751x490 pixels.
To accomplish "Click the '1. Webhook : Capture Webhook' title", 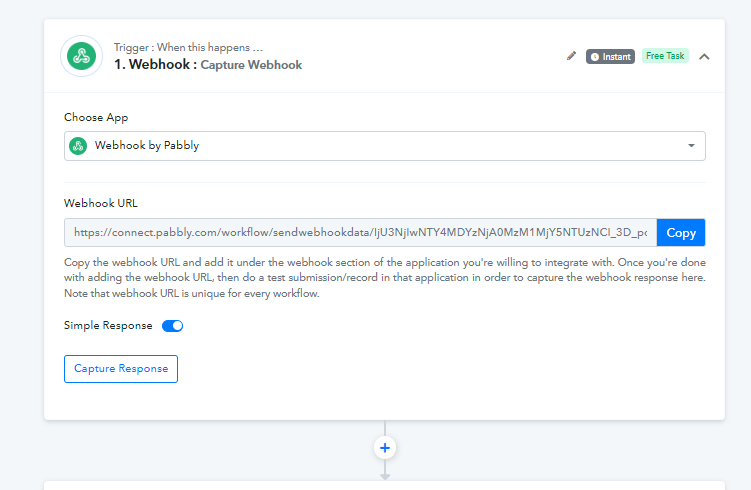I will tap(208, 65).
